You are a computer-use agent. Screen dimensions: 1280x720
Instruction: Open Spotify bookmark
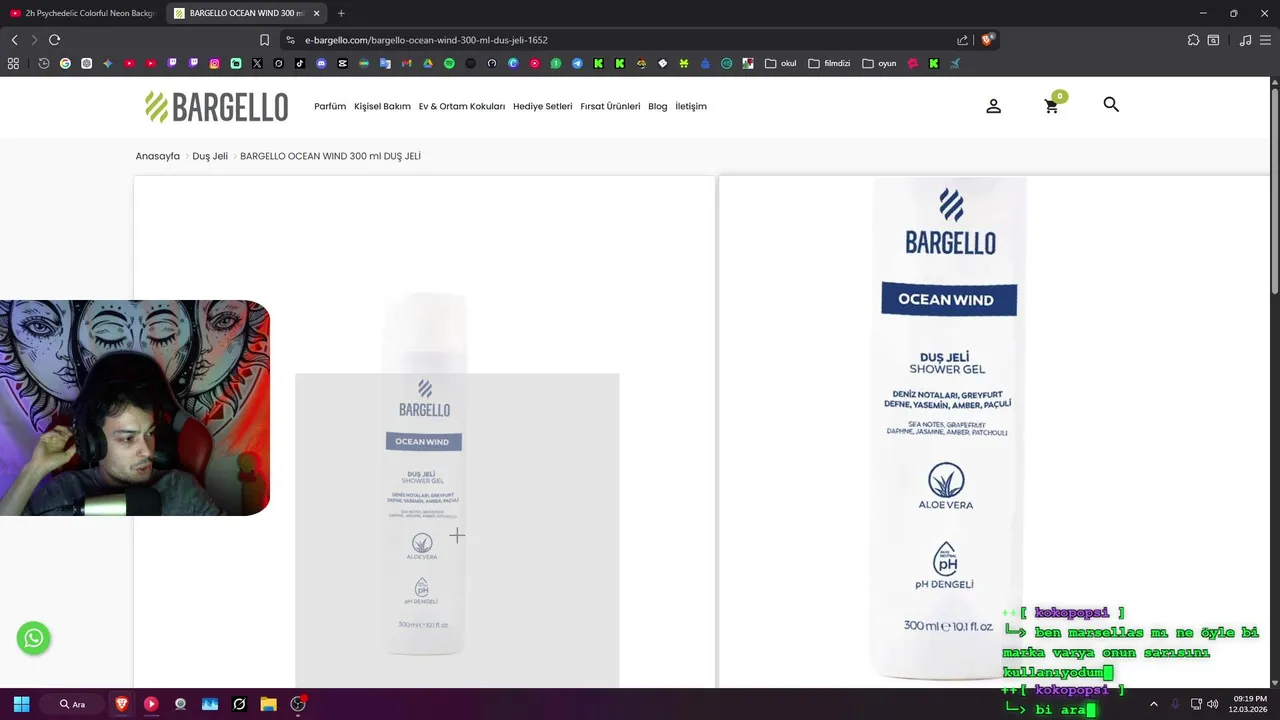pos(449,63)
